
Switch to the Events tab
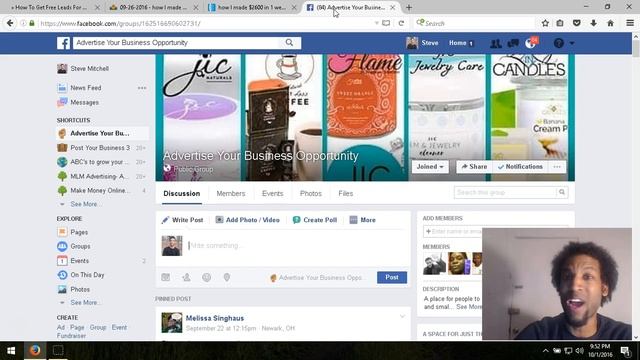click(272, 193)
